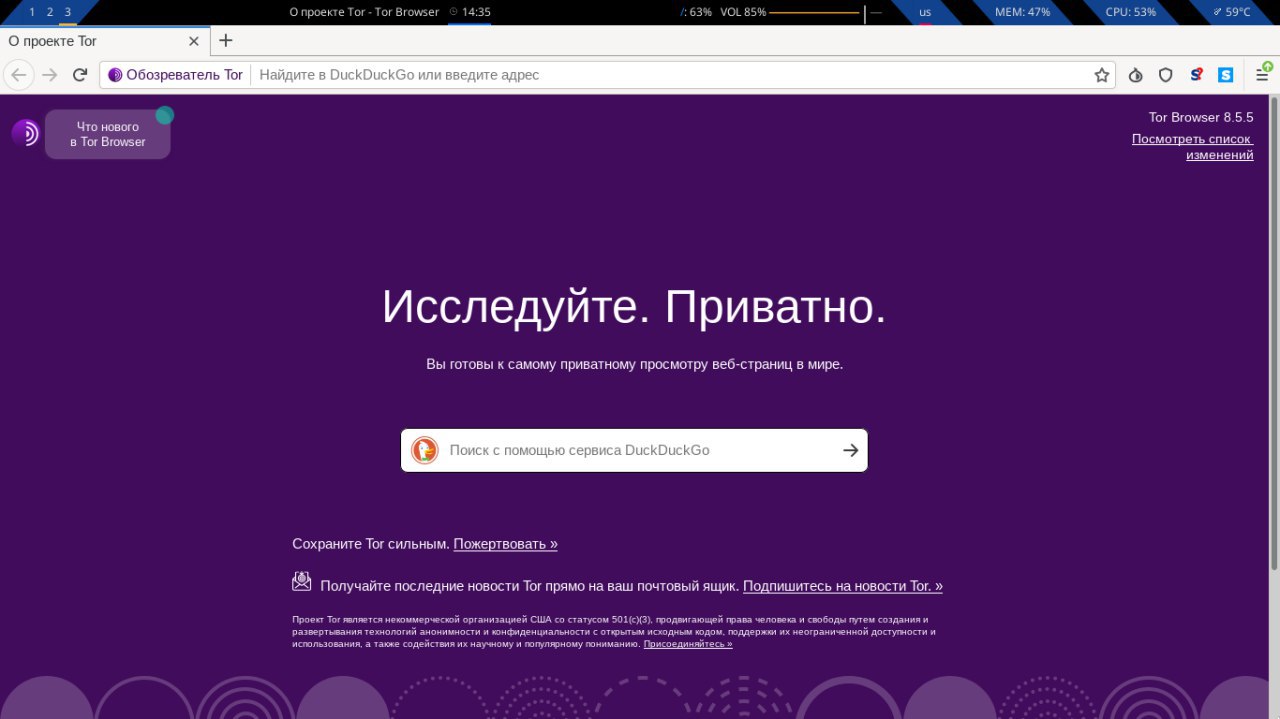Switch to workspace 2 in top bar

50,12
